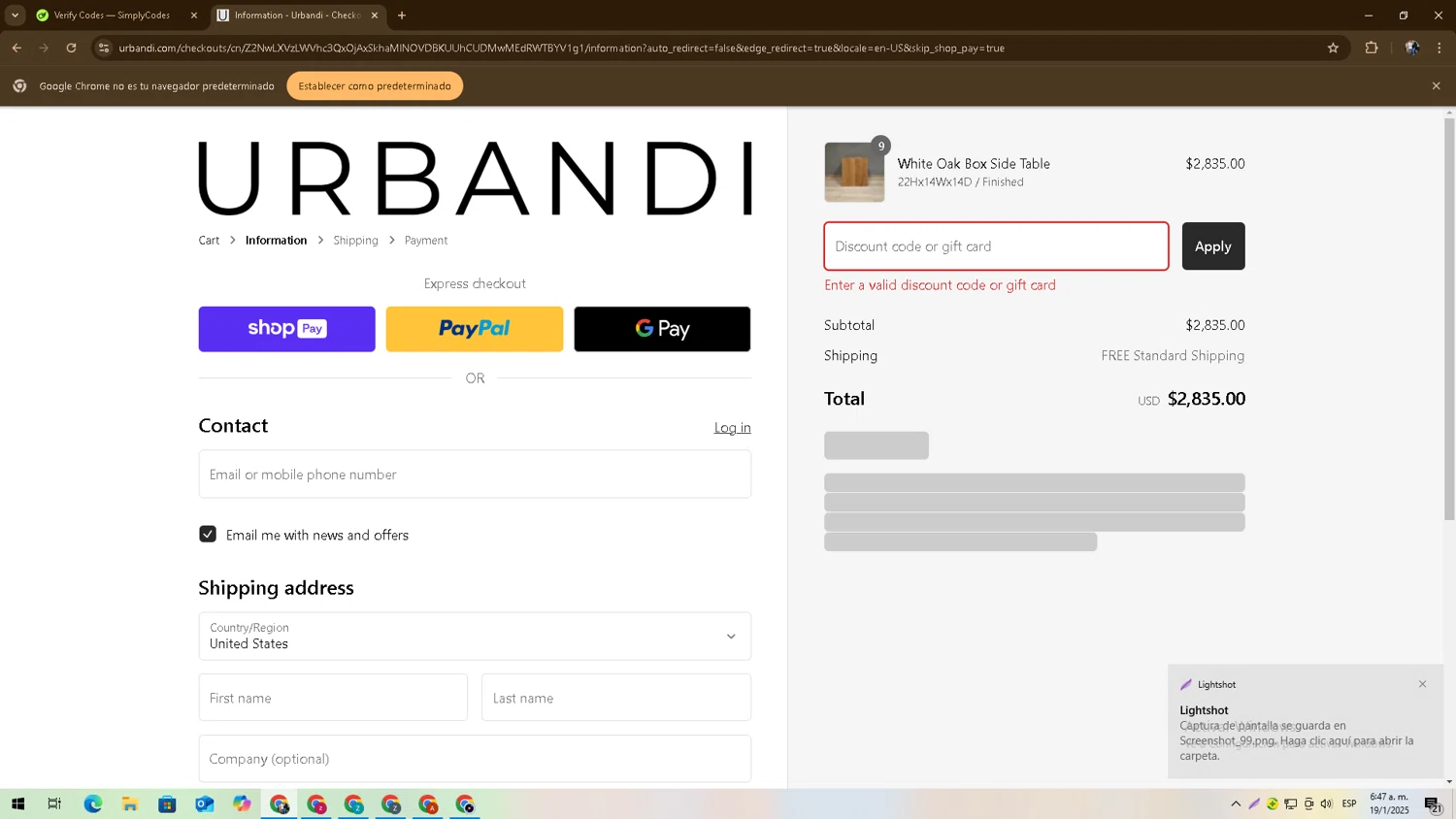Pay with the Shop Pay button
This screenshot has height=819, width=1456.
click(x=286, y=329)
